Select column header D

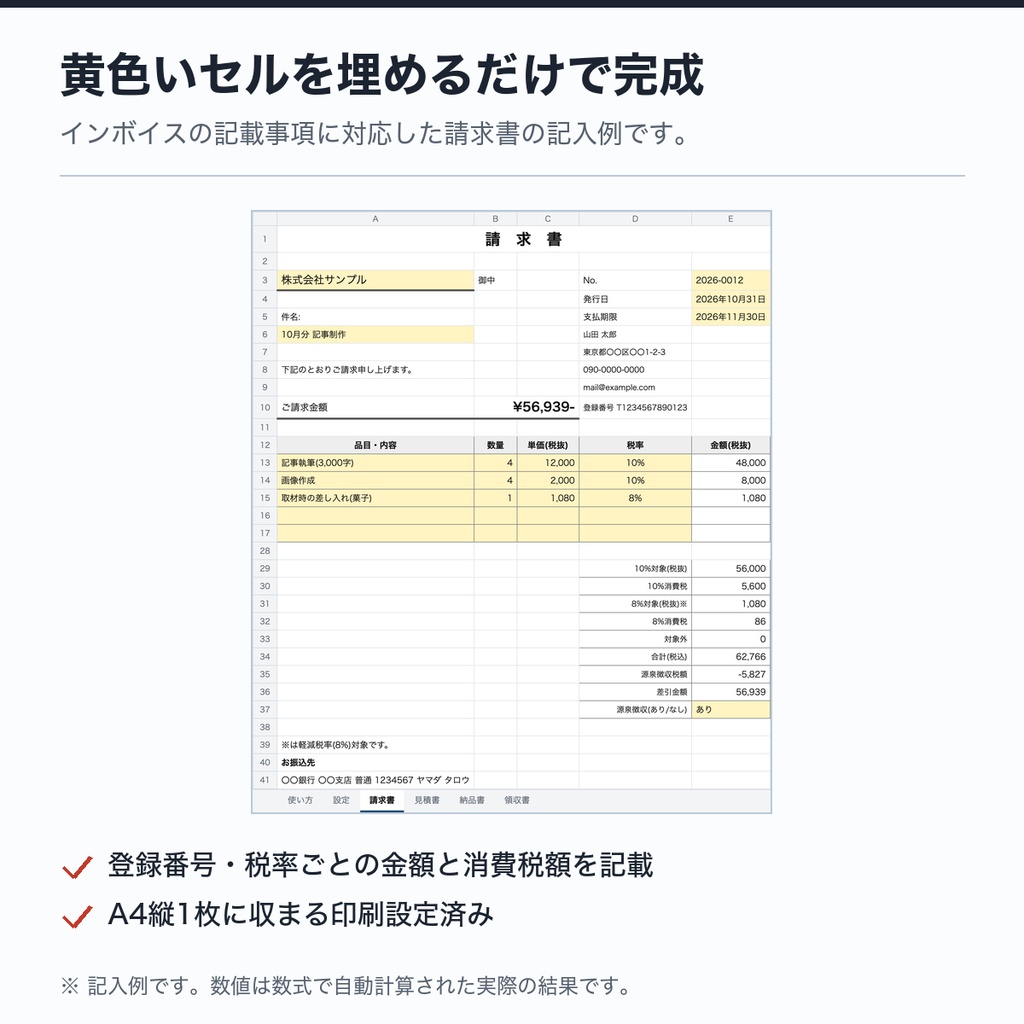pos(635,219)
